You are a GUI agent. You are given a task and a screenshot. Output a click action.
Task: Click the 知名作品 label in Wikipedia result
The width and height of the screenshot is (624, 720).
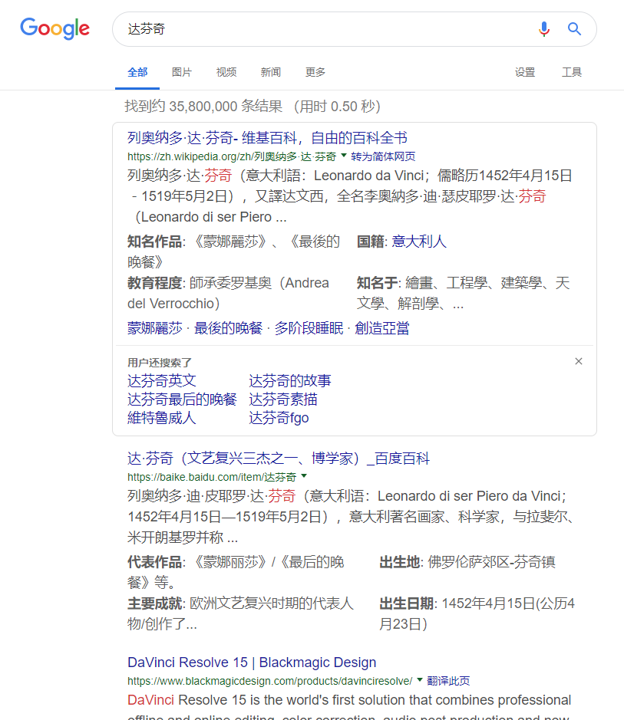[x=154, y=241]
